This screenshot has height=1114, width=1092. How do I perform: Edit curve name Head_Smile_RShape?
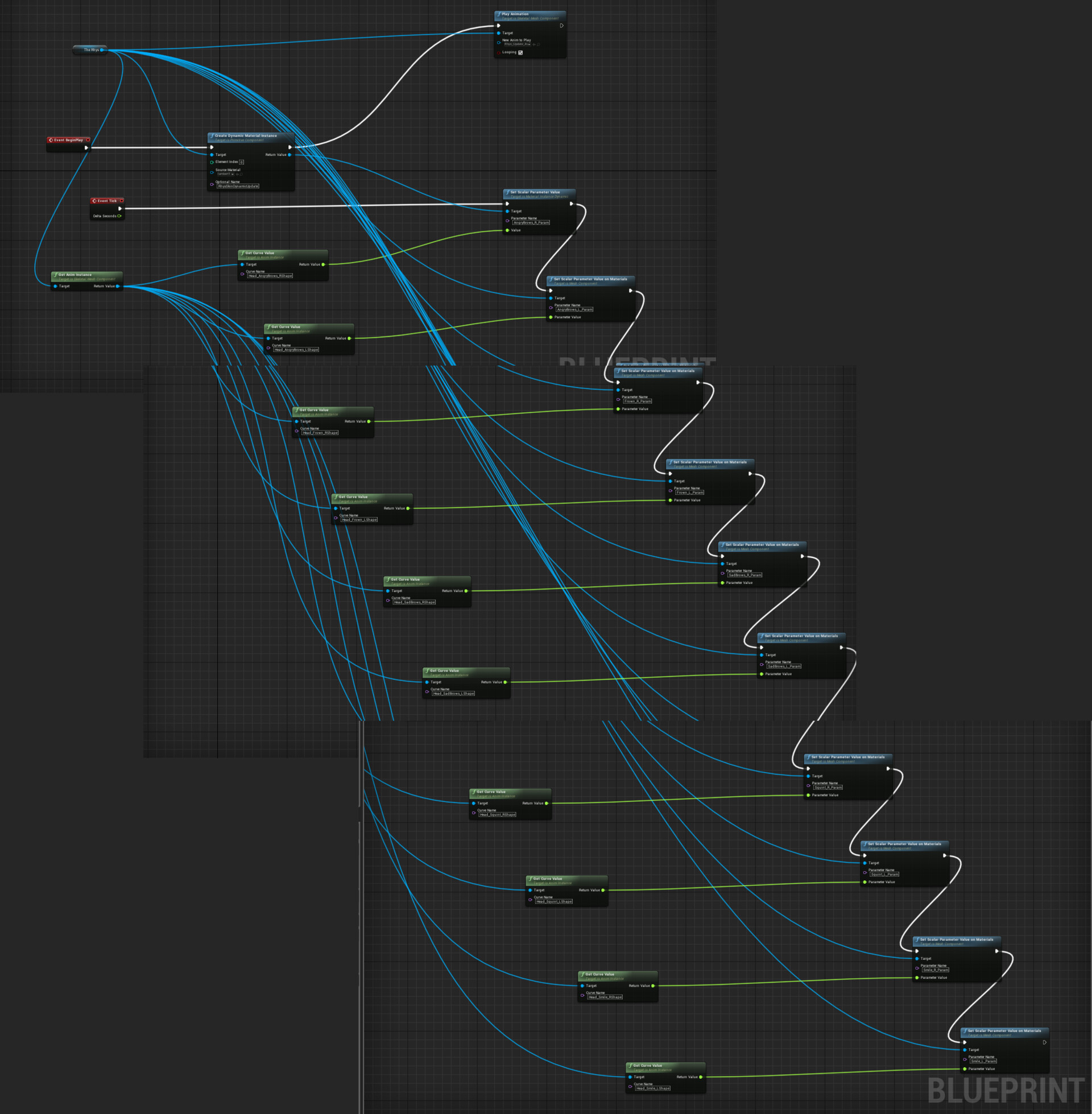click(605, 997)
